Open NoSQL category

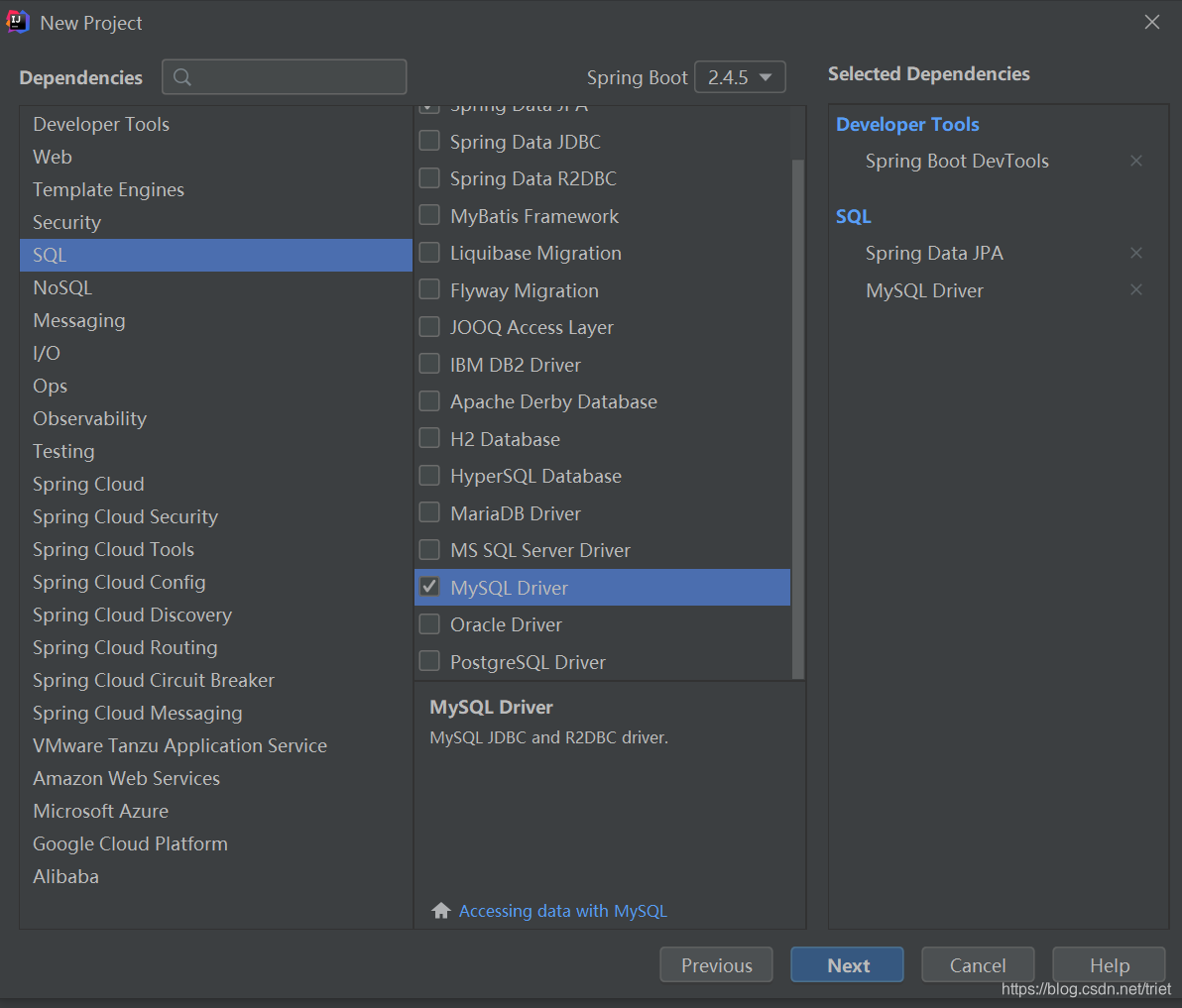tap(215, 287)
